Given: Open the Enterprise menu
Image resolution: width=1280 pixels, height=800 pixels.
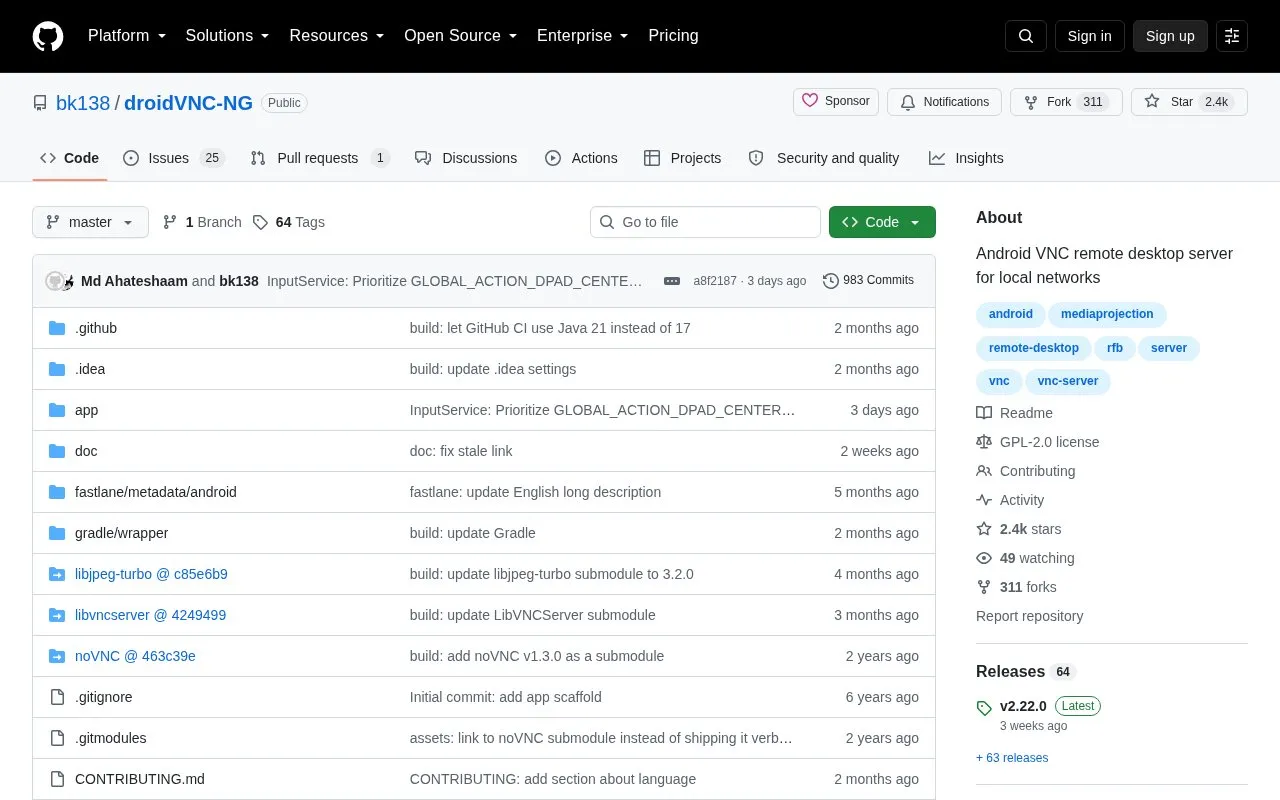Looking at the screenshot, I should pyautogui.click(x=583, y=36).
